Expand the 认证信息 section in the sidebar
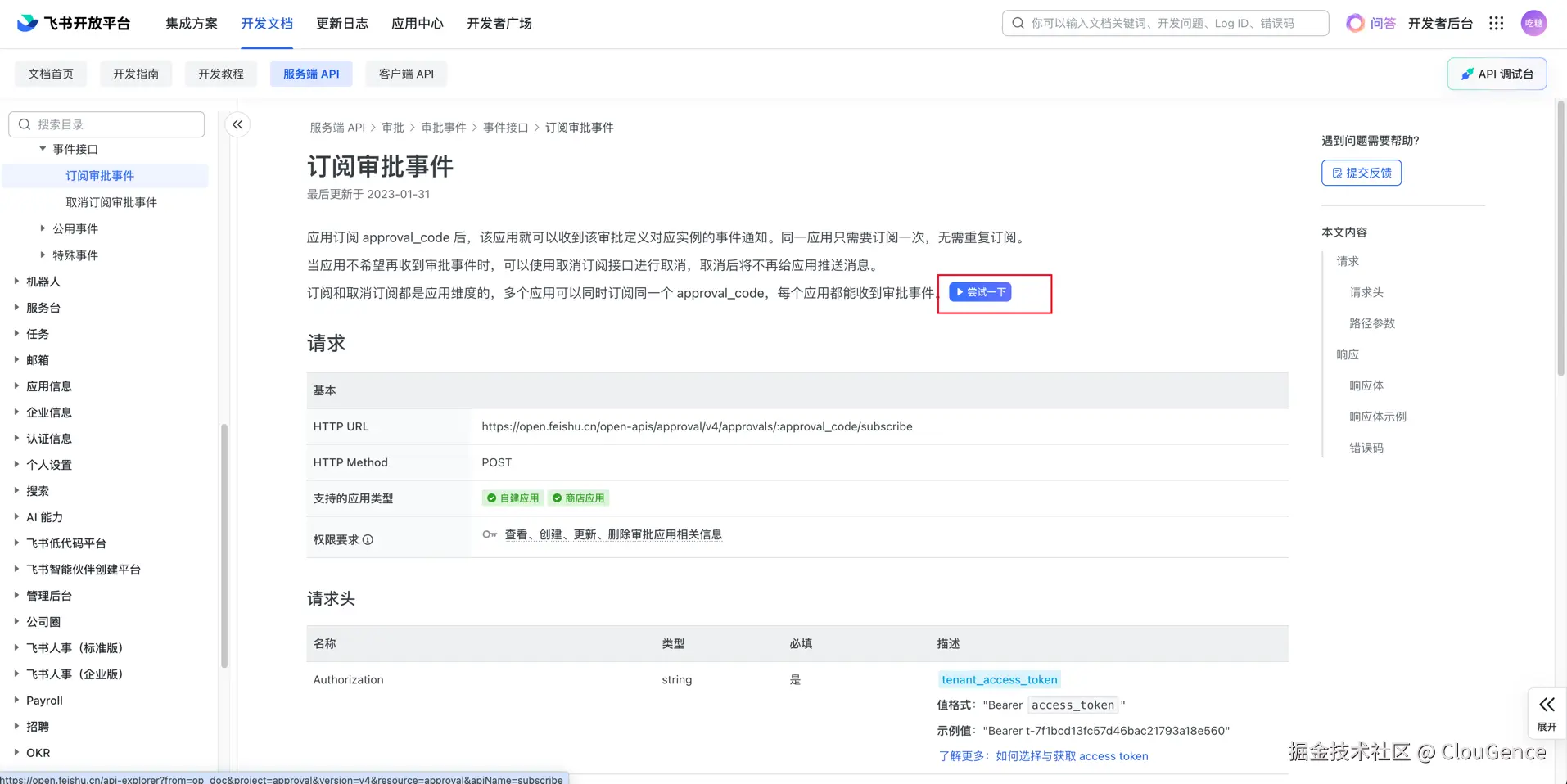 [16, 438]
